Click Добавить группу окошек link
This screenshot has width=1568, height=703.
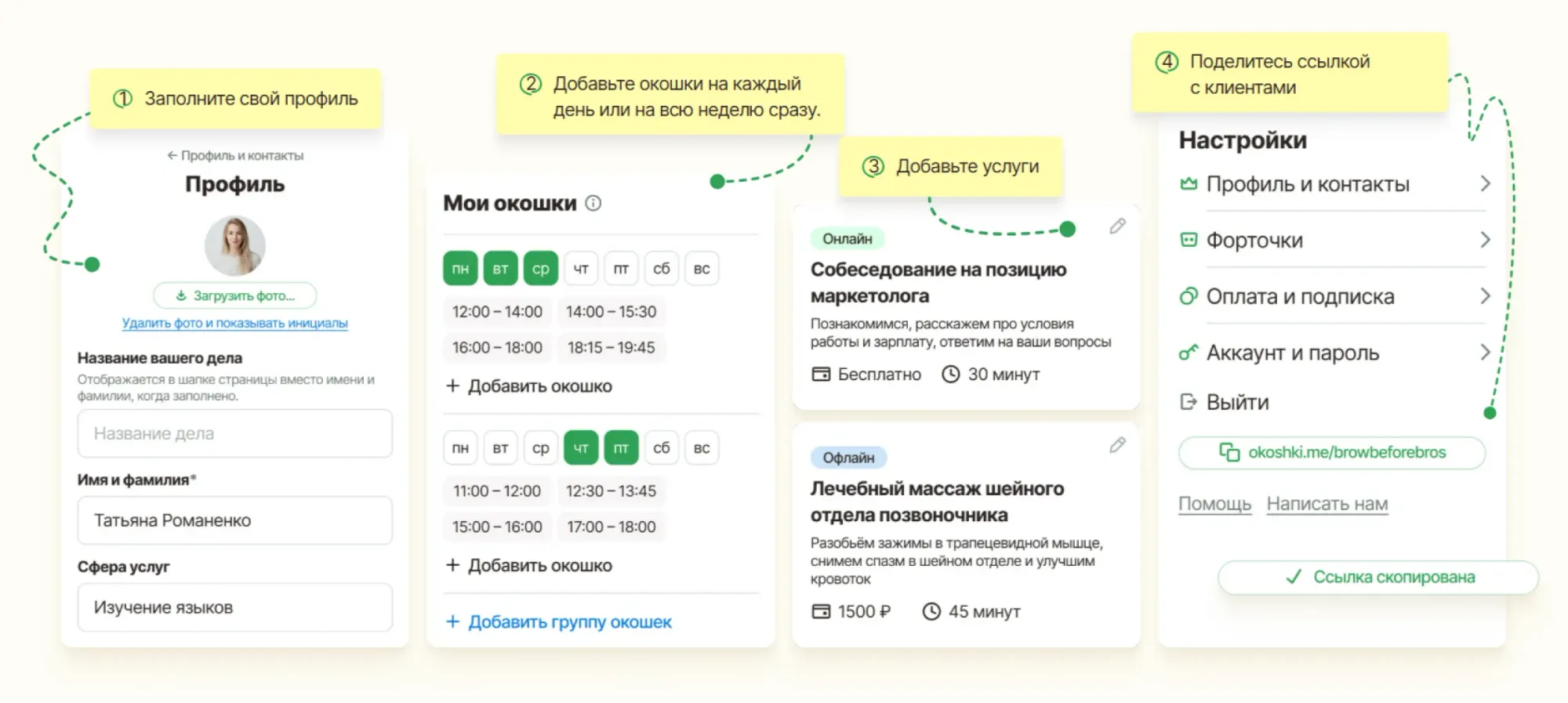pos(558,621)
